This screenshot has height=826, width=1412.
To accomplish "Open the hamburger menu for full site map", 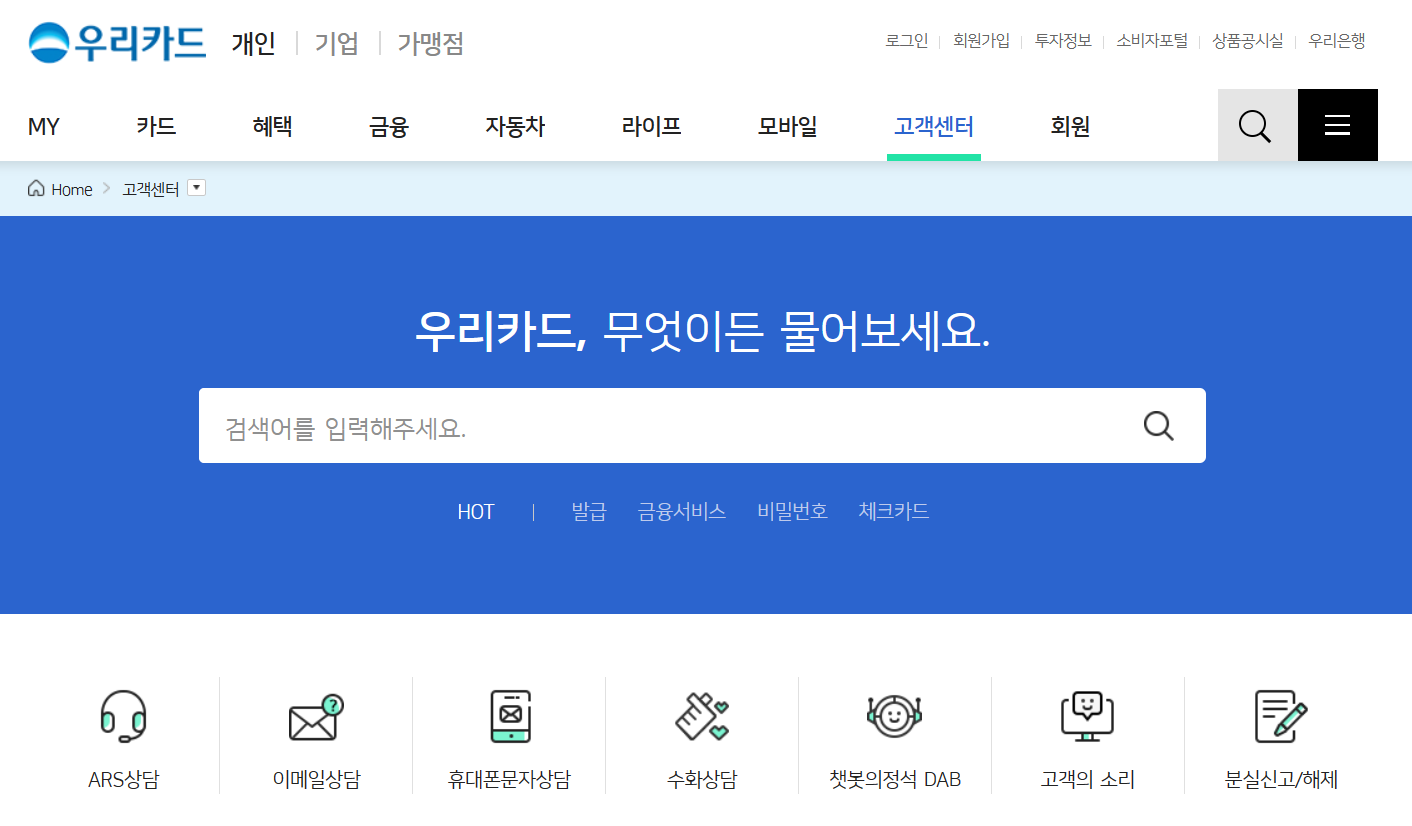I will (x=1337, y=124).
